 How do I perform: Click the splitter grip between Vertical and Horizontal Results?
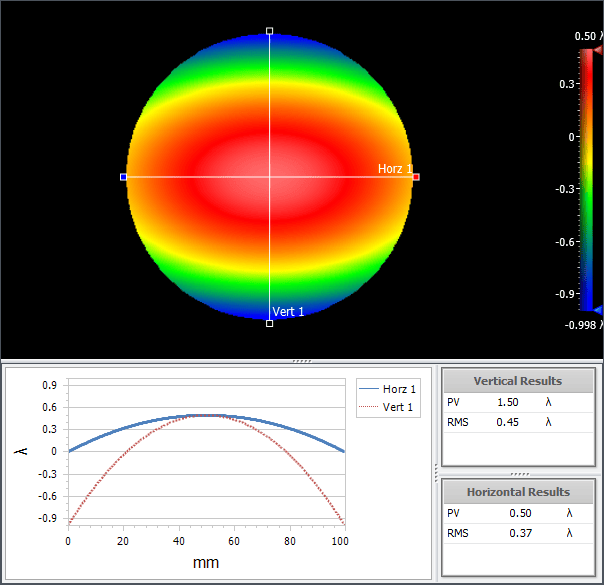517,473
